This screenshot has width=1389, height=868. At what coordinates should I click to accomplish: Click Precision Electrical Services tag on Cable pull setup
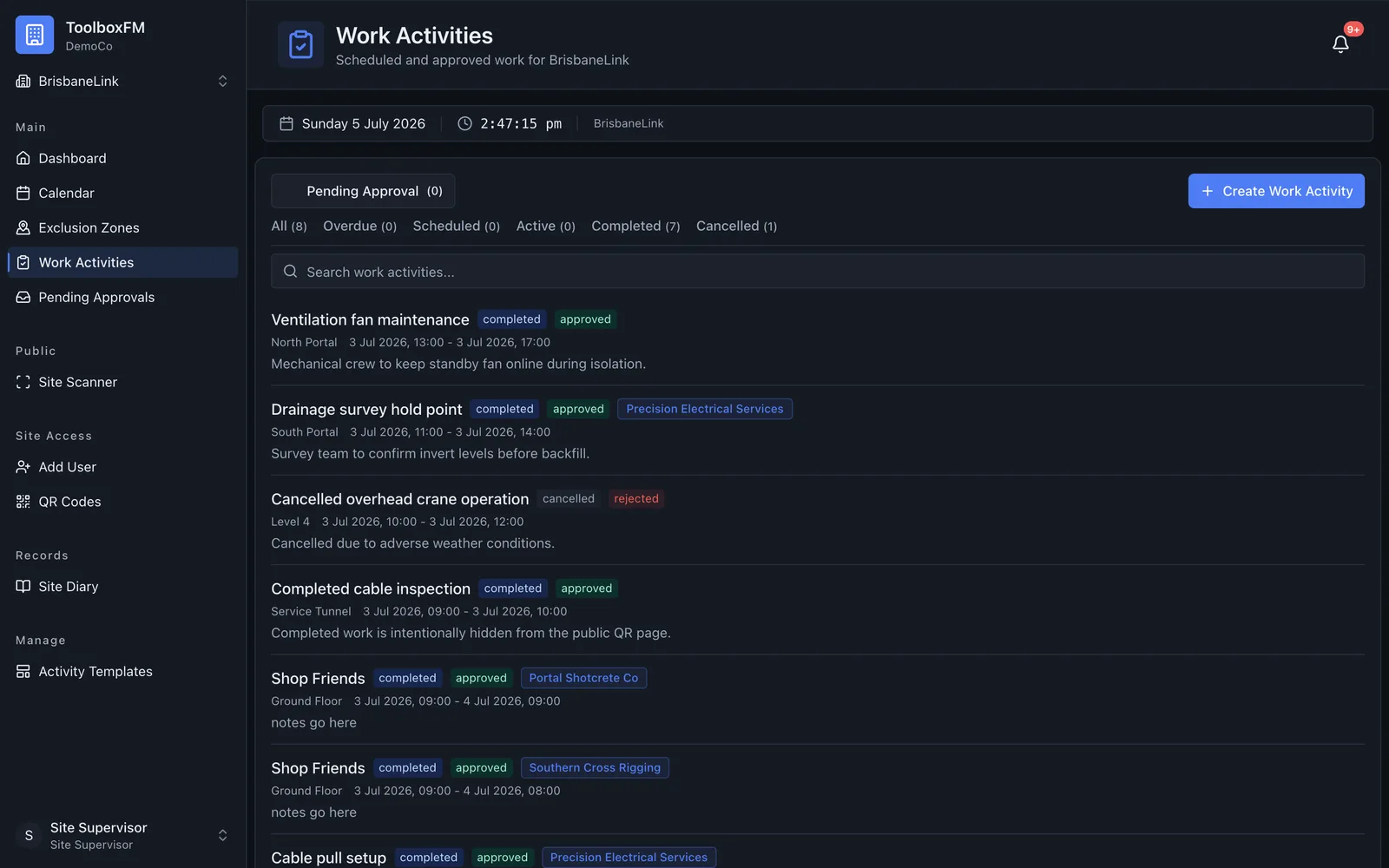click(629, 858)
